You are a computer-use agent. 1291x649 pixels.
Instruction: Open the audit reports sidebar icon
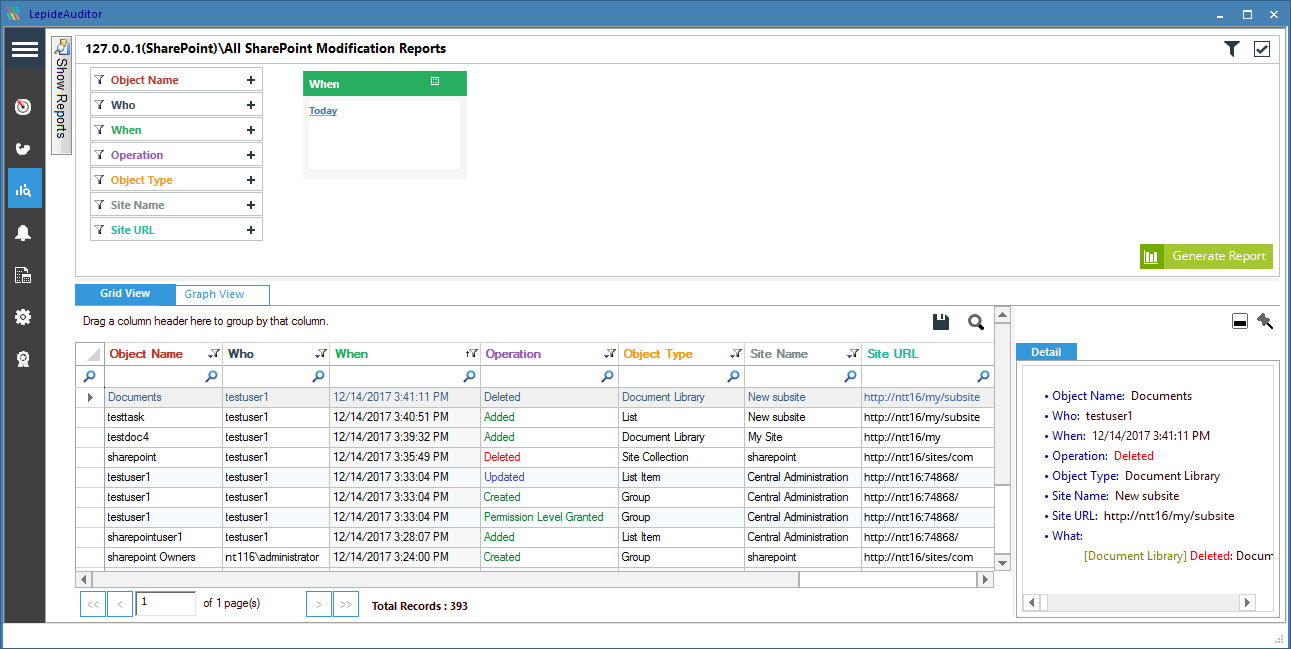click(x=24, y=189)
